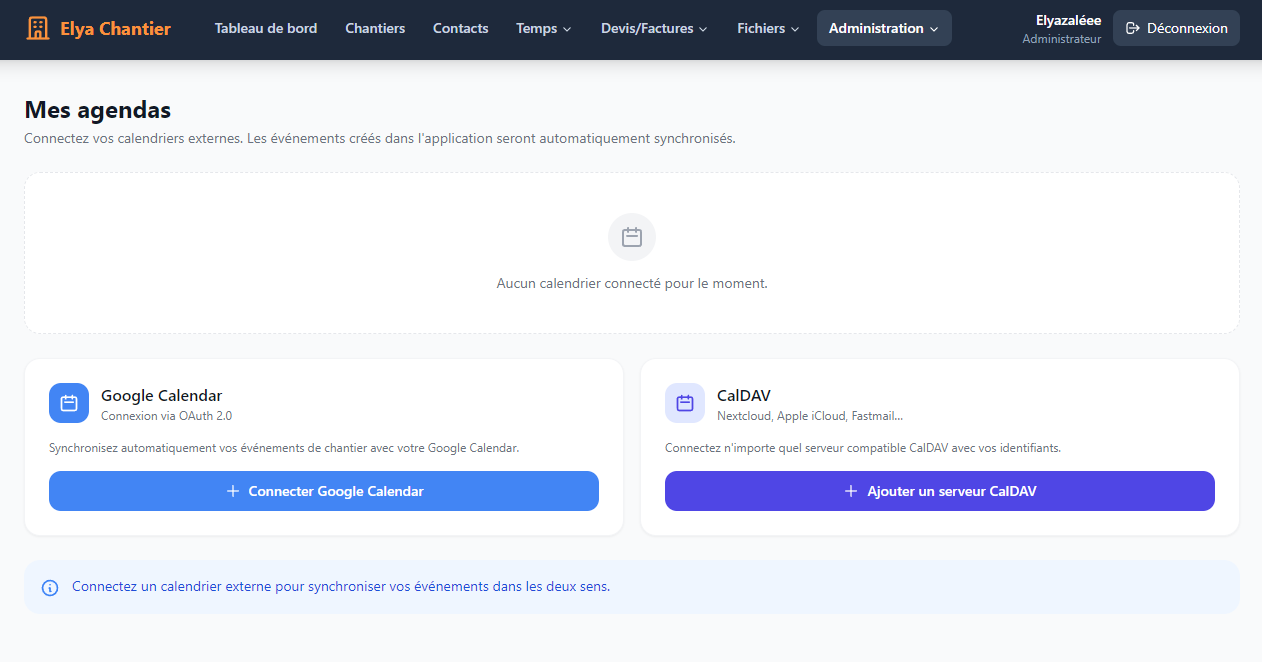
Task: Open the Devis/Factures dropdown
Action: [654, 28]
